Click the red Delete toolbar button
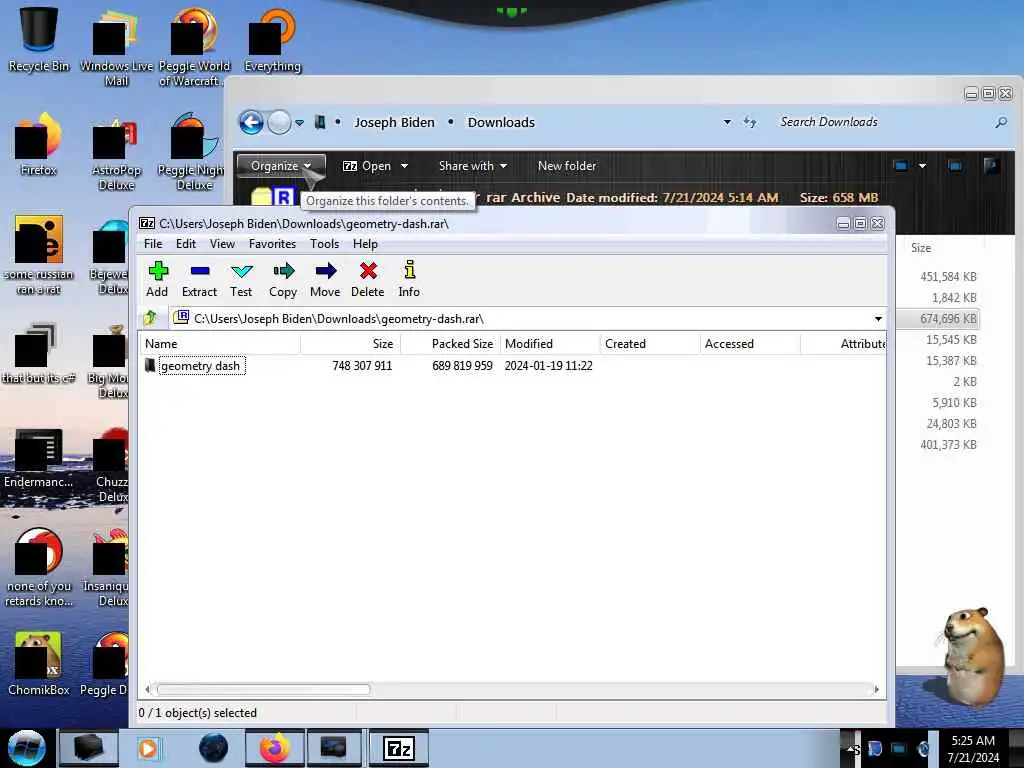The width and height of the screenshot is (1024, 768). click(x=368, y=280)
